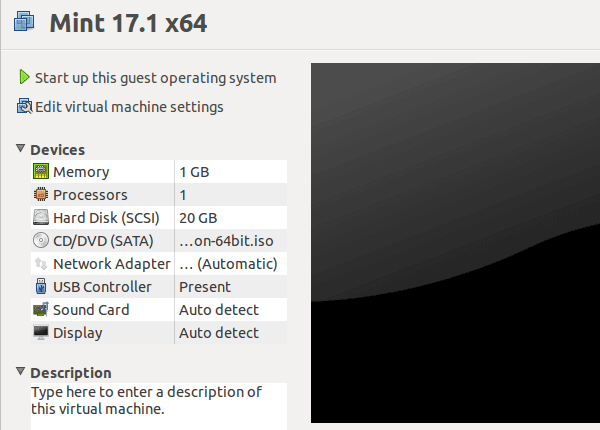The width and height of the screenshot is (600, 430).
Task: Select the Hard Disk (SCSI) label
Action: [106, 218]
